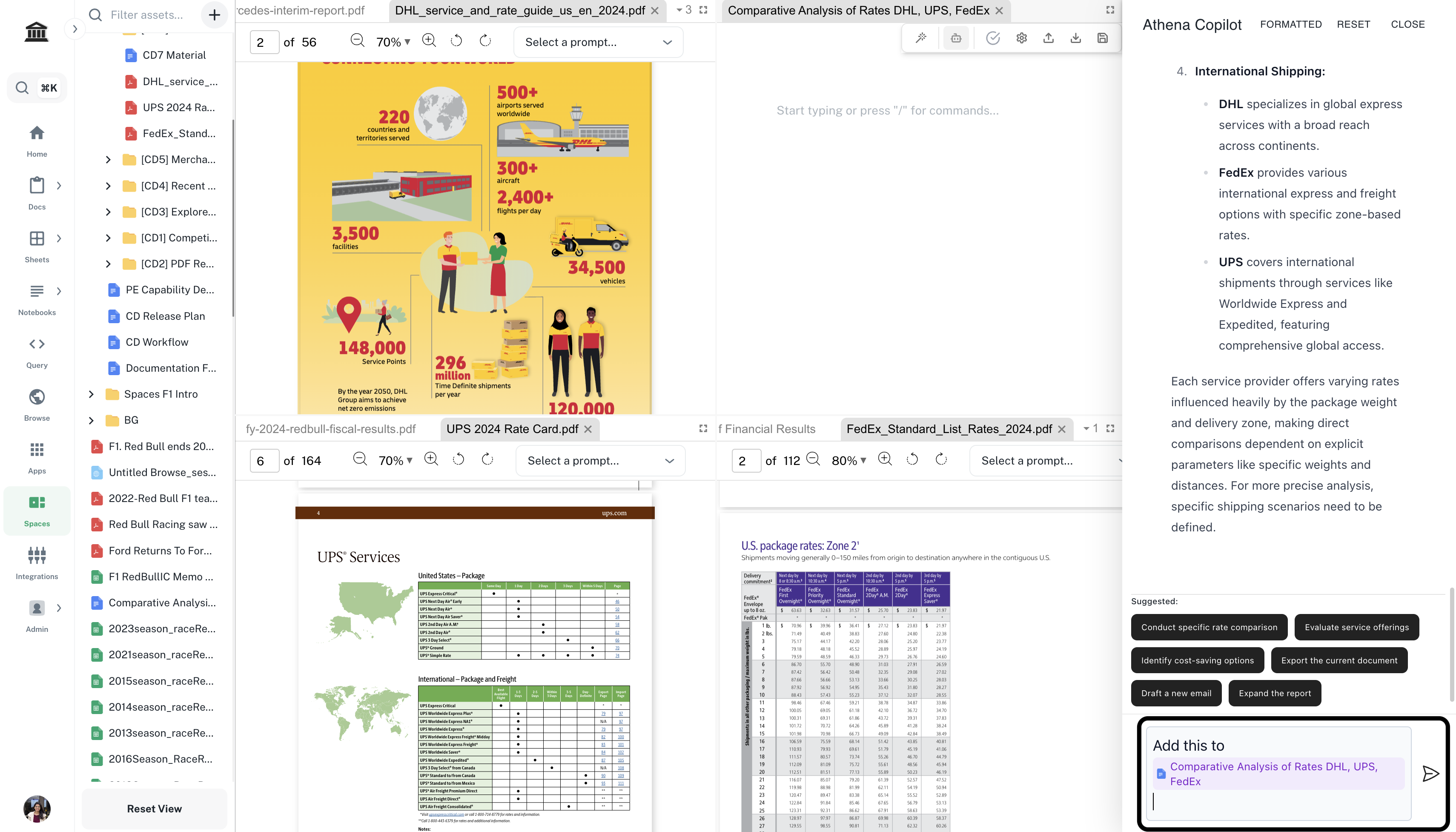Click the save disk icon in editor toolbar
The image size is (1456, 832).
tap(1102, 38)
